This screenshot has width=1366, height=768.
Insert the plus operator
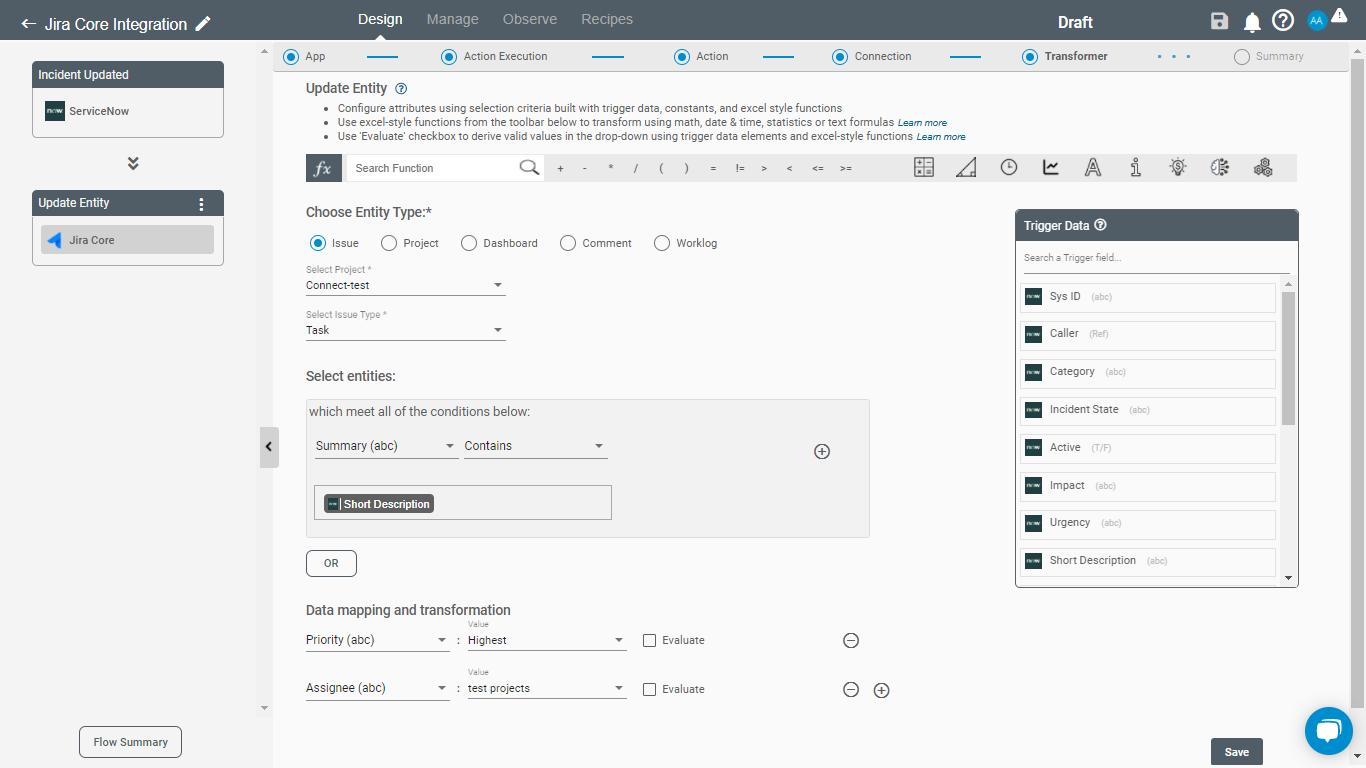[x=560, y=168]
